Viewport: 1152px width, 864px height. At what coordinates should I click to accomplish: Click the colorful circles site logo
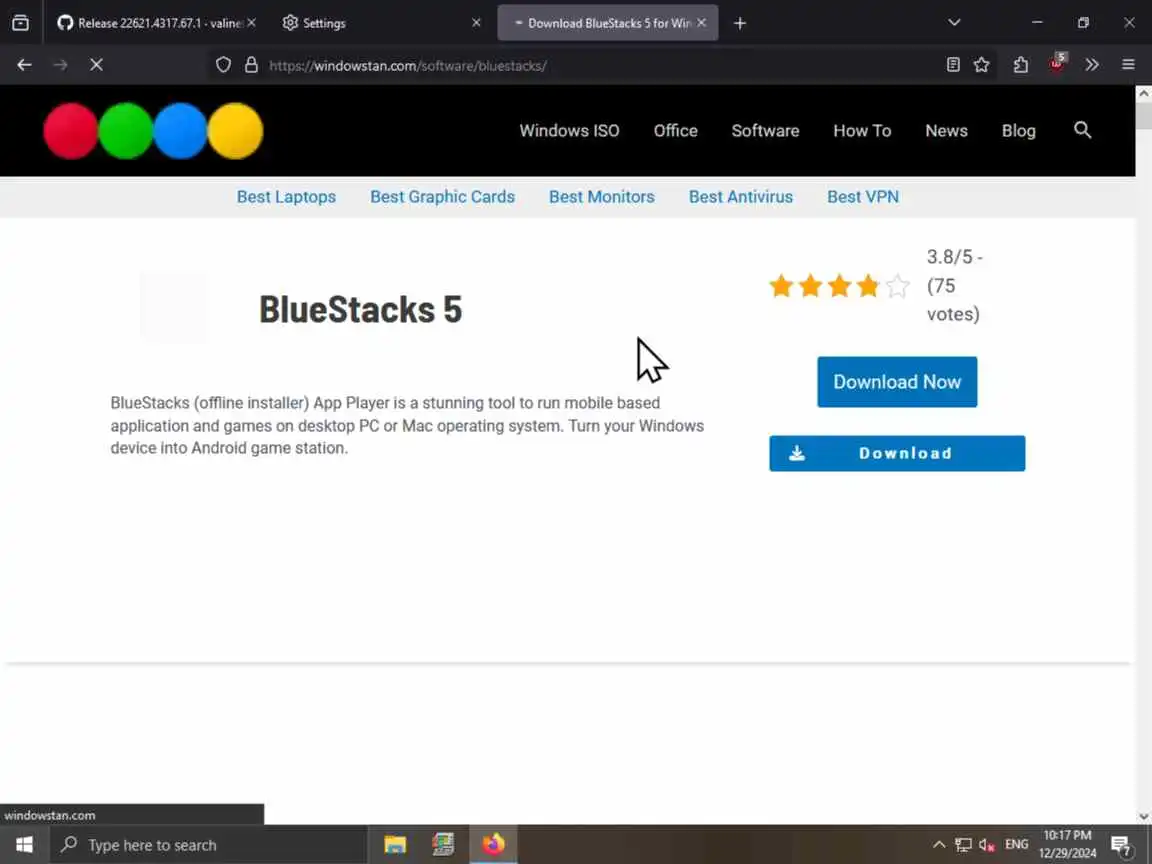click(153, 131)
